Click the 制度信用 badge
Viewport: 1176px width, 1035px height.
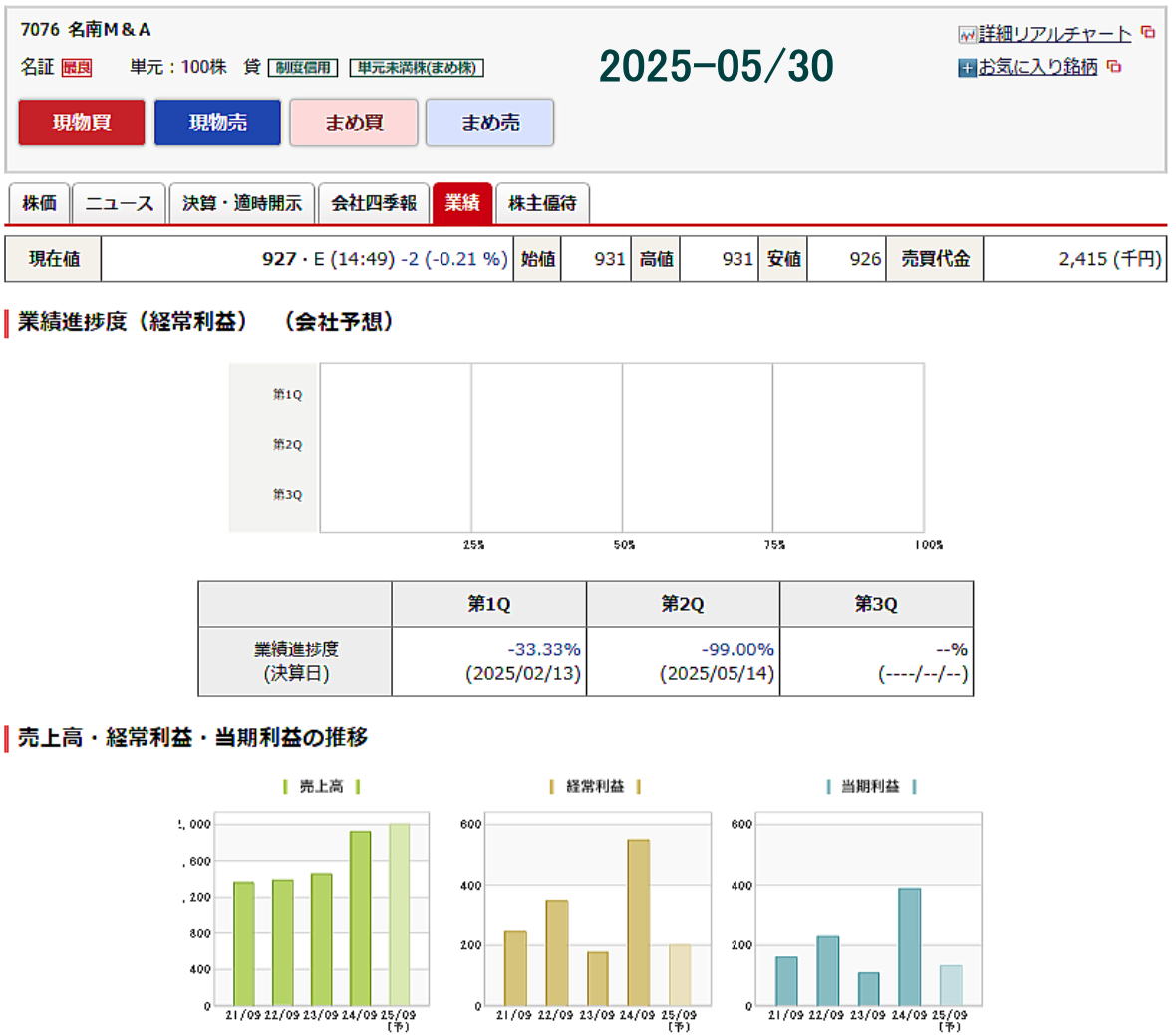coord(303,68)
